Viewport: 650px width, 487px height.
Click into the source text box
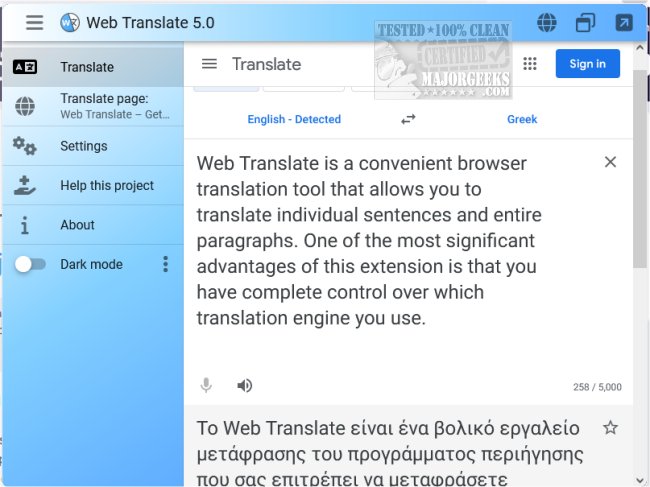(369, 241)
